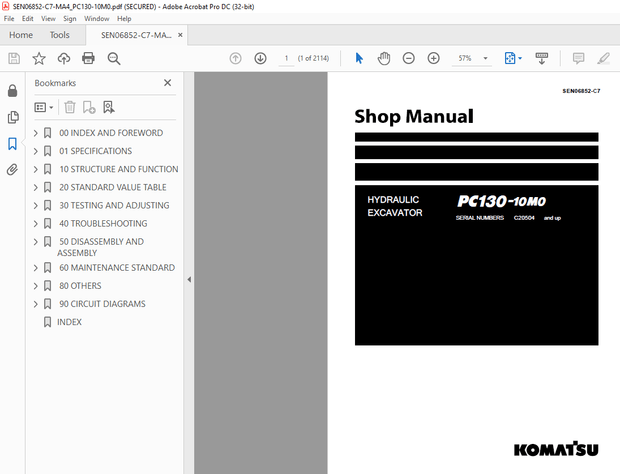
Task: Expand the 90 CIRCUIT DIAGRAMS bookmark
Action: point(36,304)
